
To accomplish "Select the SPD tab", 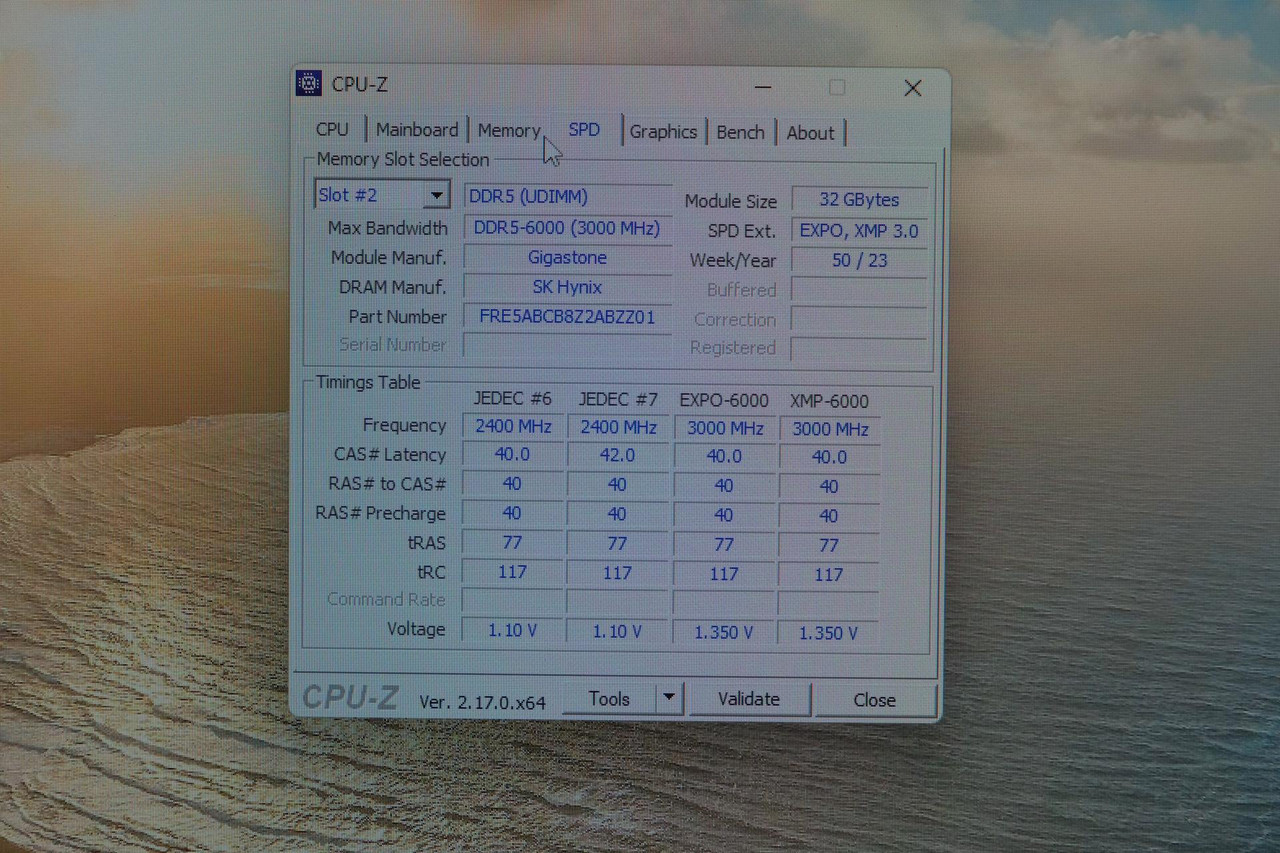I will [x=584, y=130].
